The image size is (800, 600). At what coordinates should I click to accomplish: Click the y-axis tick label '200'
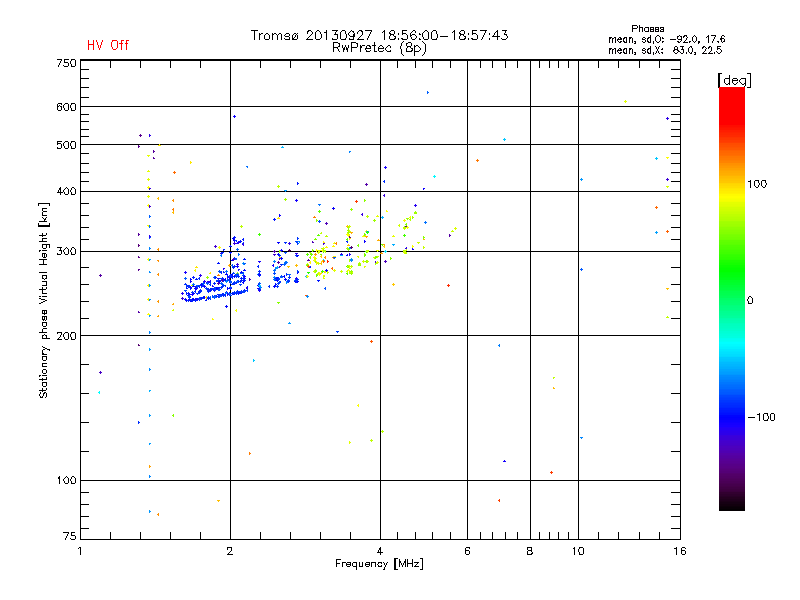(66, 336)
